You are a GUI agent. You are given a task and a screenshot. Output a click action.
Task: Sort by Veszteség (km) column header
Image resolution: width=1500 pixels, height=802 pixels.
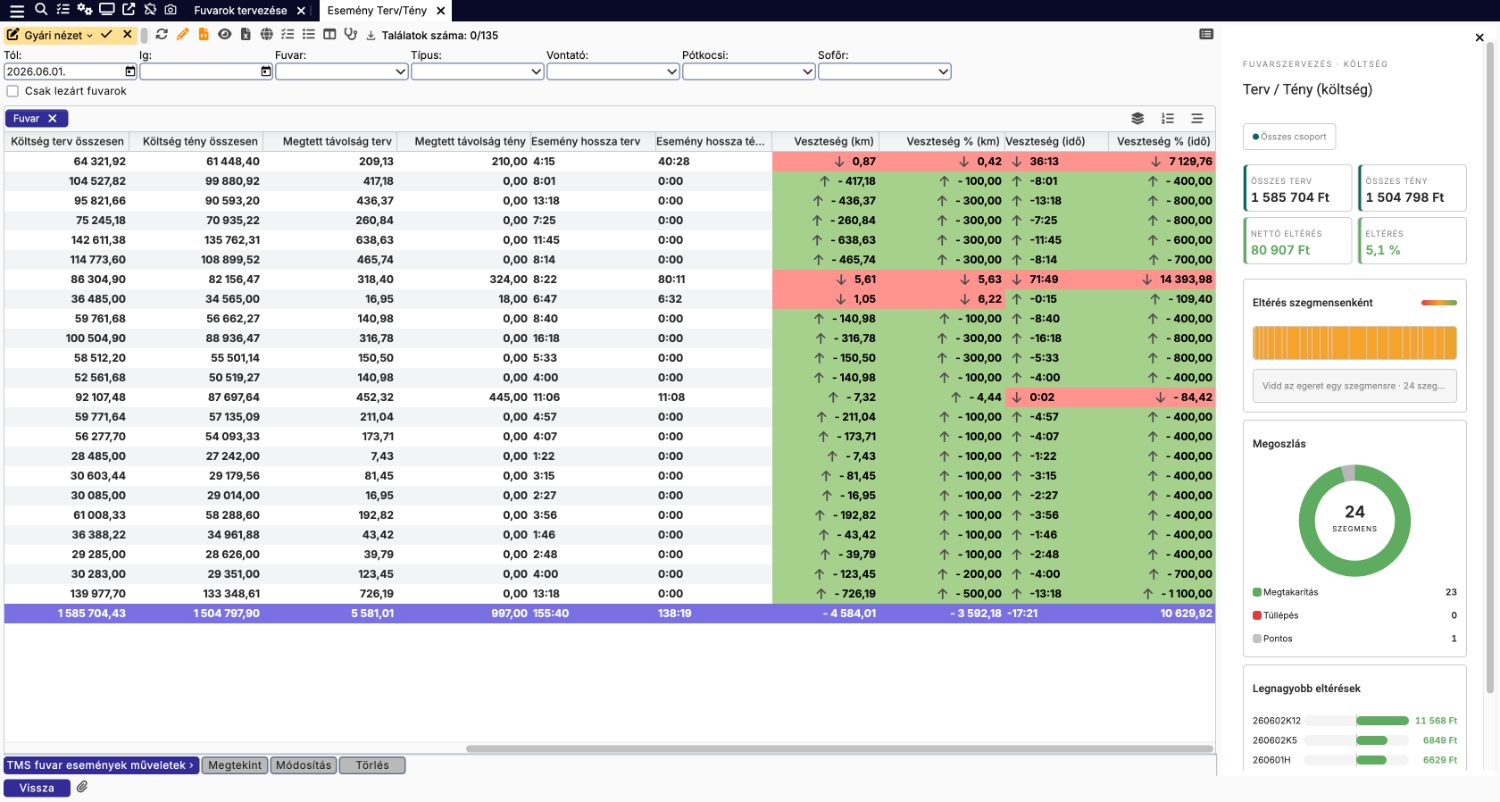point(825,142)
